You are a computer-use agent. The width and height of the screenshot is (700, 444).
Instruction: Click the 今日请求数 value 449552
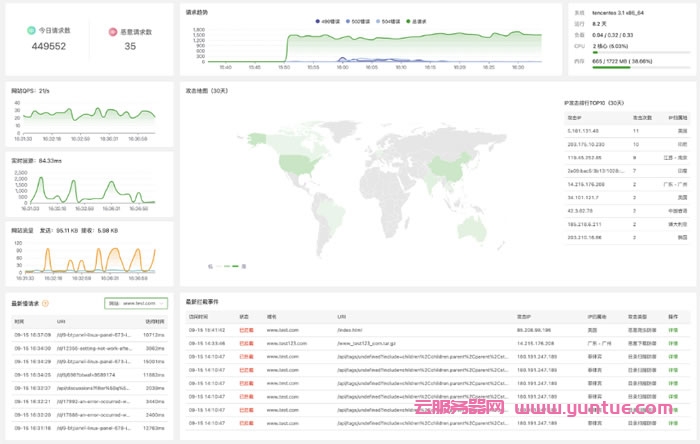[x=49, y=46]
